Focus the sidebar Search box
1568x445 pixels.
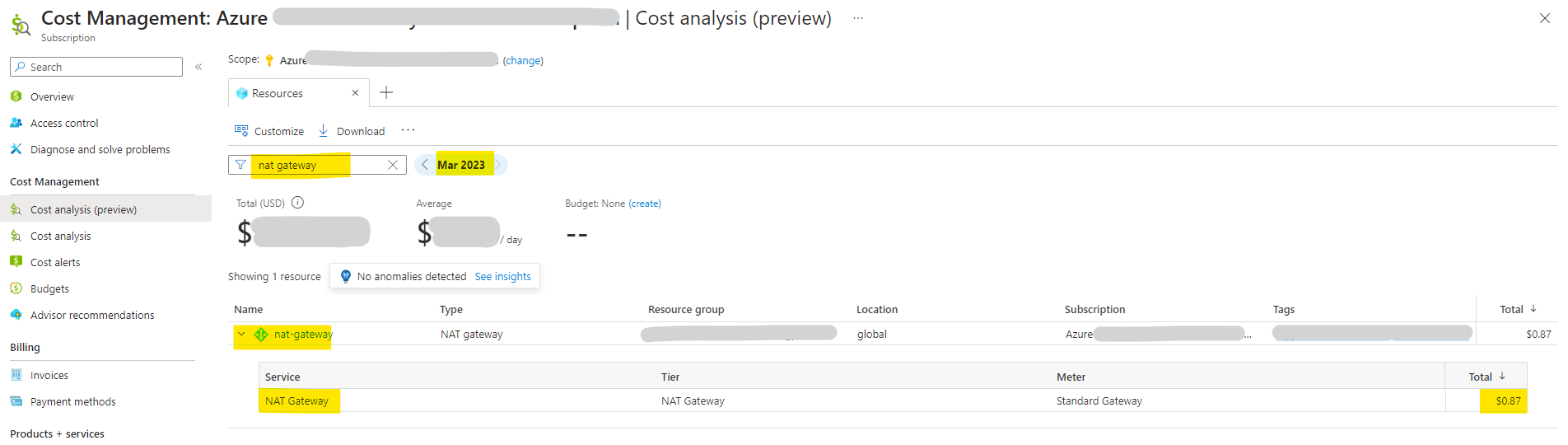coord(96,67)
